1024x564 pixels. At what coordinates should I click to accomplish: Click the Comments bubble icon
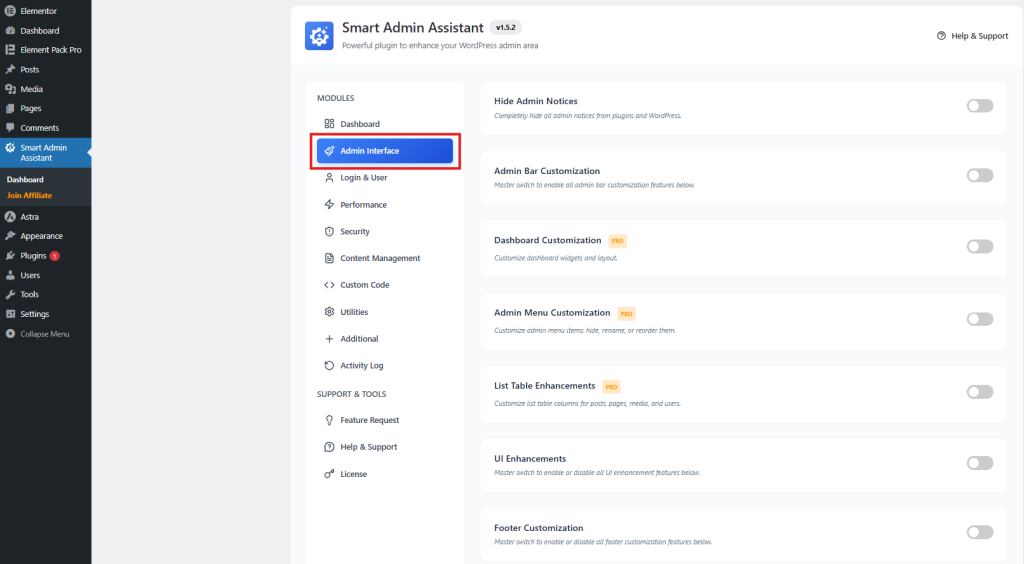[x=10, y=128]
